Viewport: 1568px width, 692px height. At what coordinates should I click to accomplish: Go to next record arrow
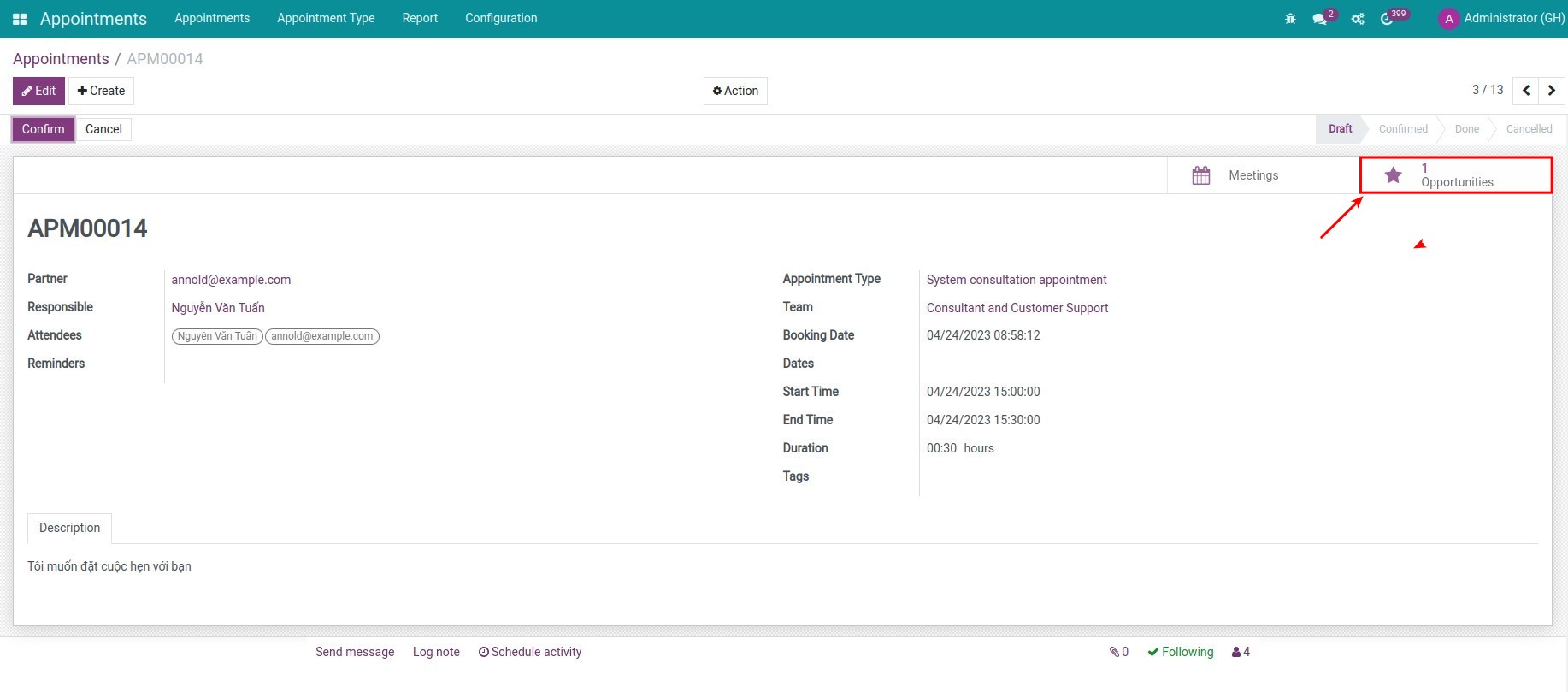point(1552,91)
